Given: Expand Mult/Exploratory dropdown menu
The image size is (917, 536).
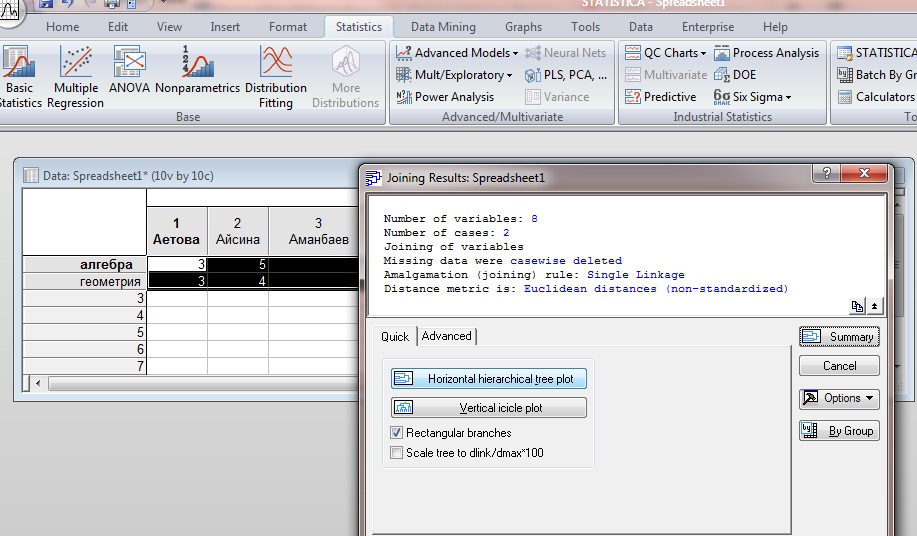Looking at the screenshot, I should tap(454, 75).
